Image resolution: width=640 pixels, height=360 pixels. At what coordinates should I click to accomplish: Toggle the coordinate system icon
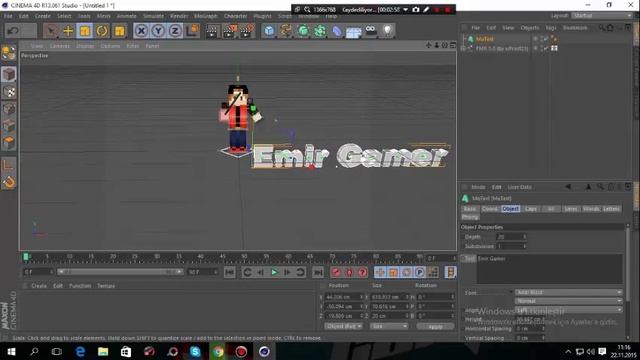point(192,31)
